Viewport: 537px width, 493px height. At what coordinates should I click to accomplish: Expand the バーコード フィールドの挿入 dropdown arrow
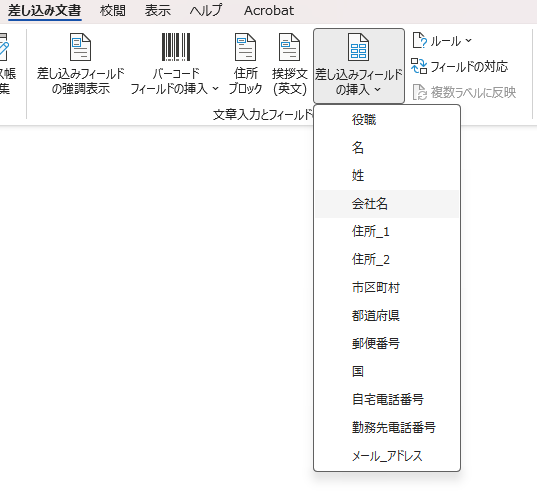click(x=215, y=89)
